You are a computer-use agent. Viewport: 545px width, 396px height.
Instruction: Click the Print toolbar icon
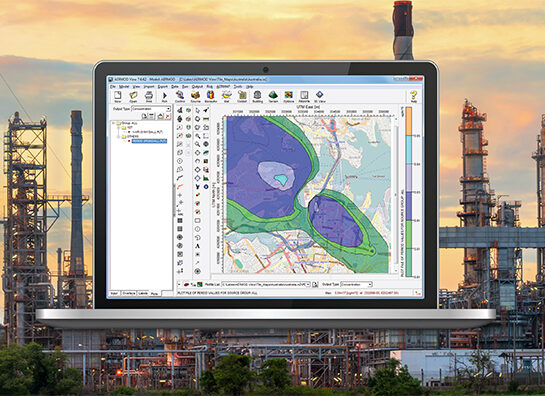(149, 96)
